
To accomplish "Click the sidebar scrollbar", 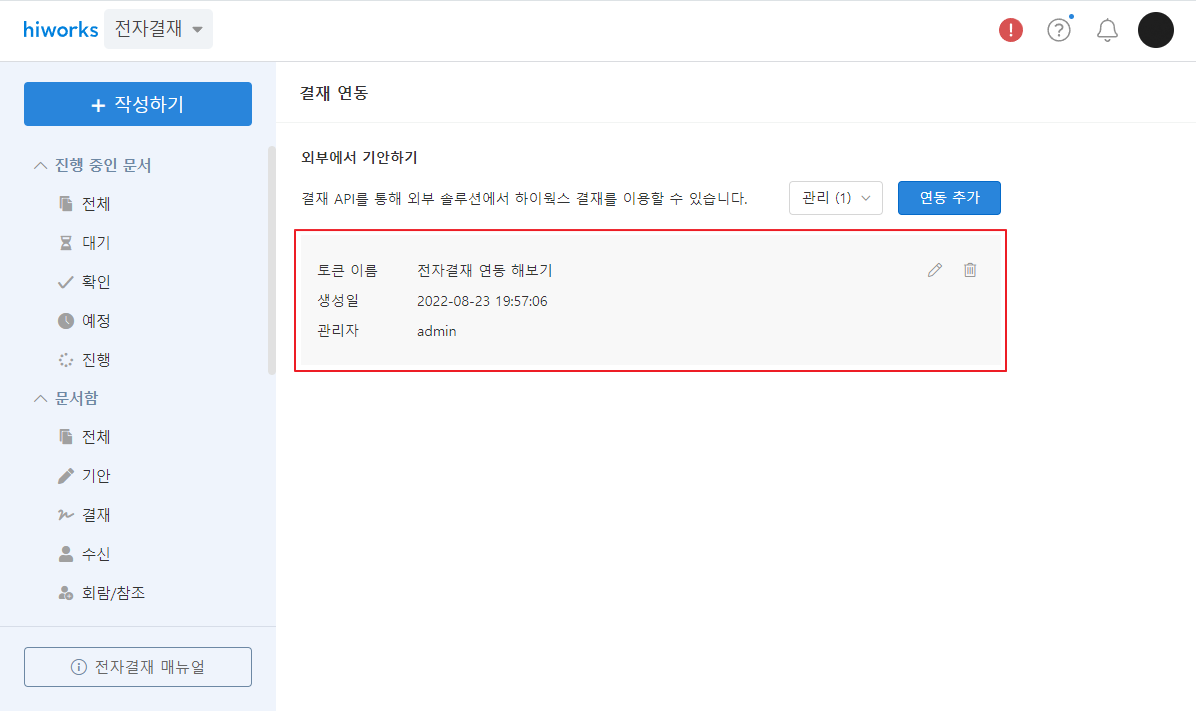I will pyautogui.click(x=272, y=260).
